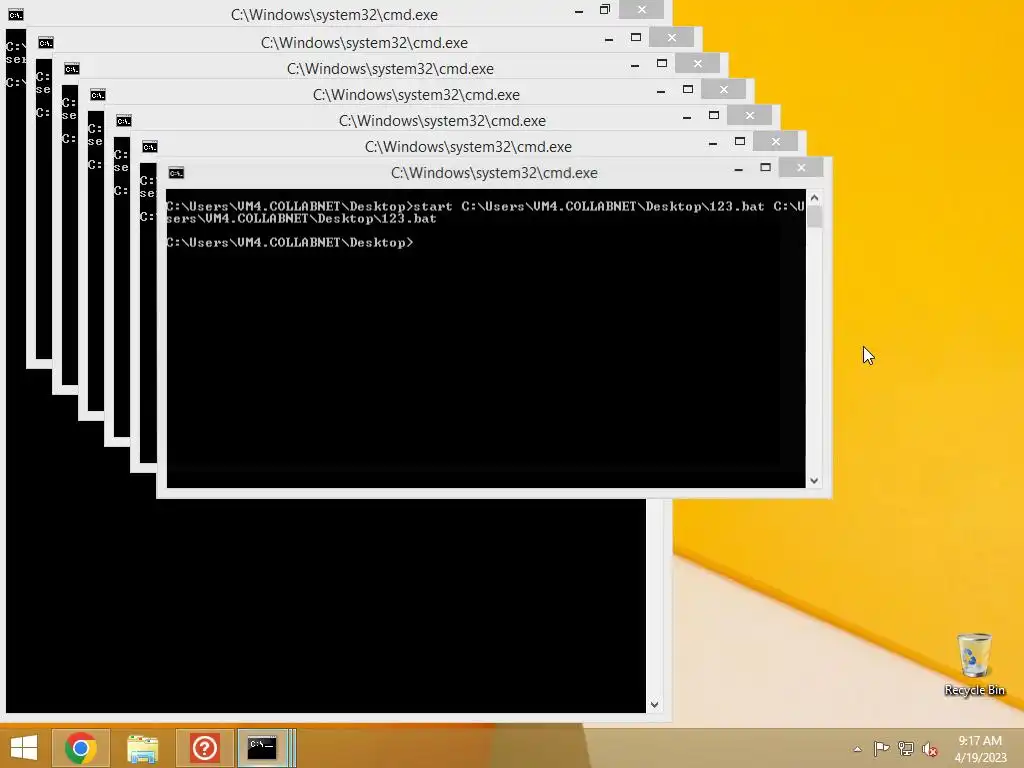Close the rearmost cmd.exe window
Screen dimensions: 1024x768
[x=642, y=9]
